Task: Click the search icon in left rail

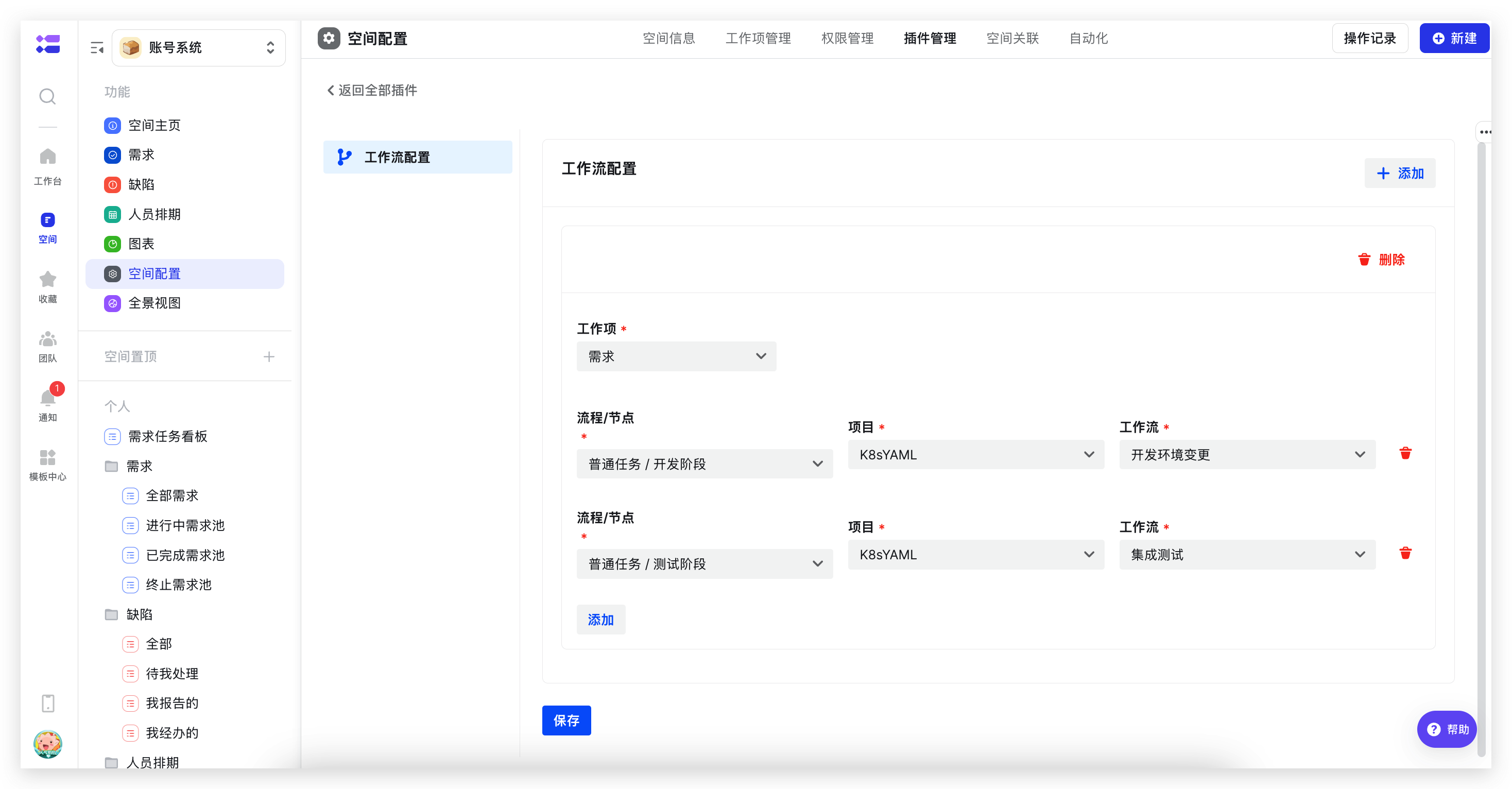Action: point(47,96)
